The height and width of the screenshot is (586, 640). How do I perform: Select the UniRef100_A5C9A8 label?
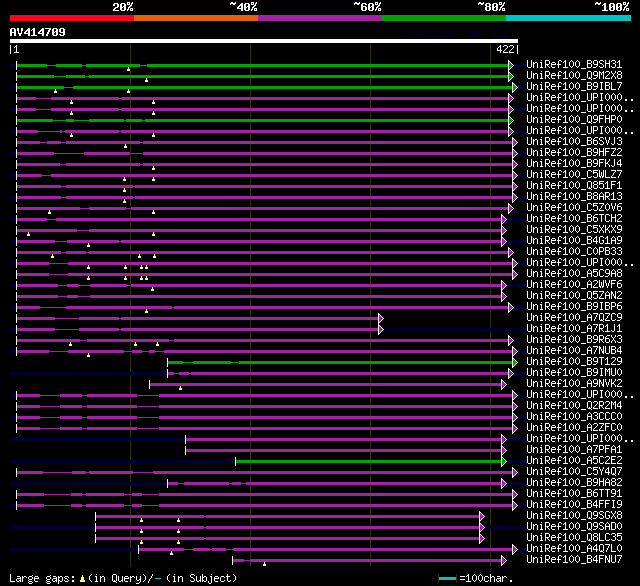coord(574,273)
